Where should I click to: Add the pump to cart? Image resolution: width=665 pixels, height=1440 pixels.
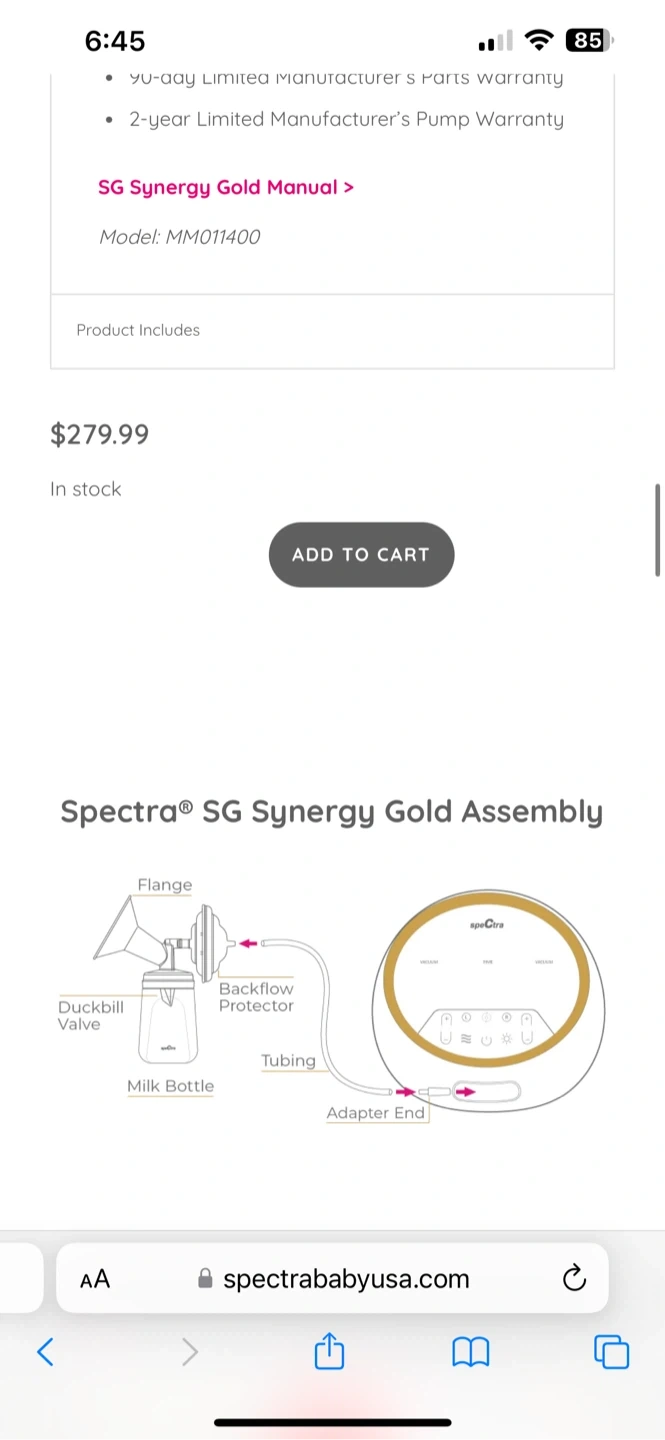tap(361, 554)
